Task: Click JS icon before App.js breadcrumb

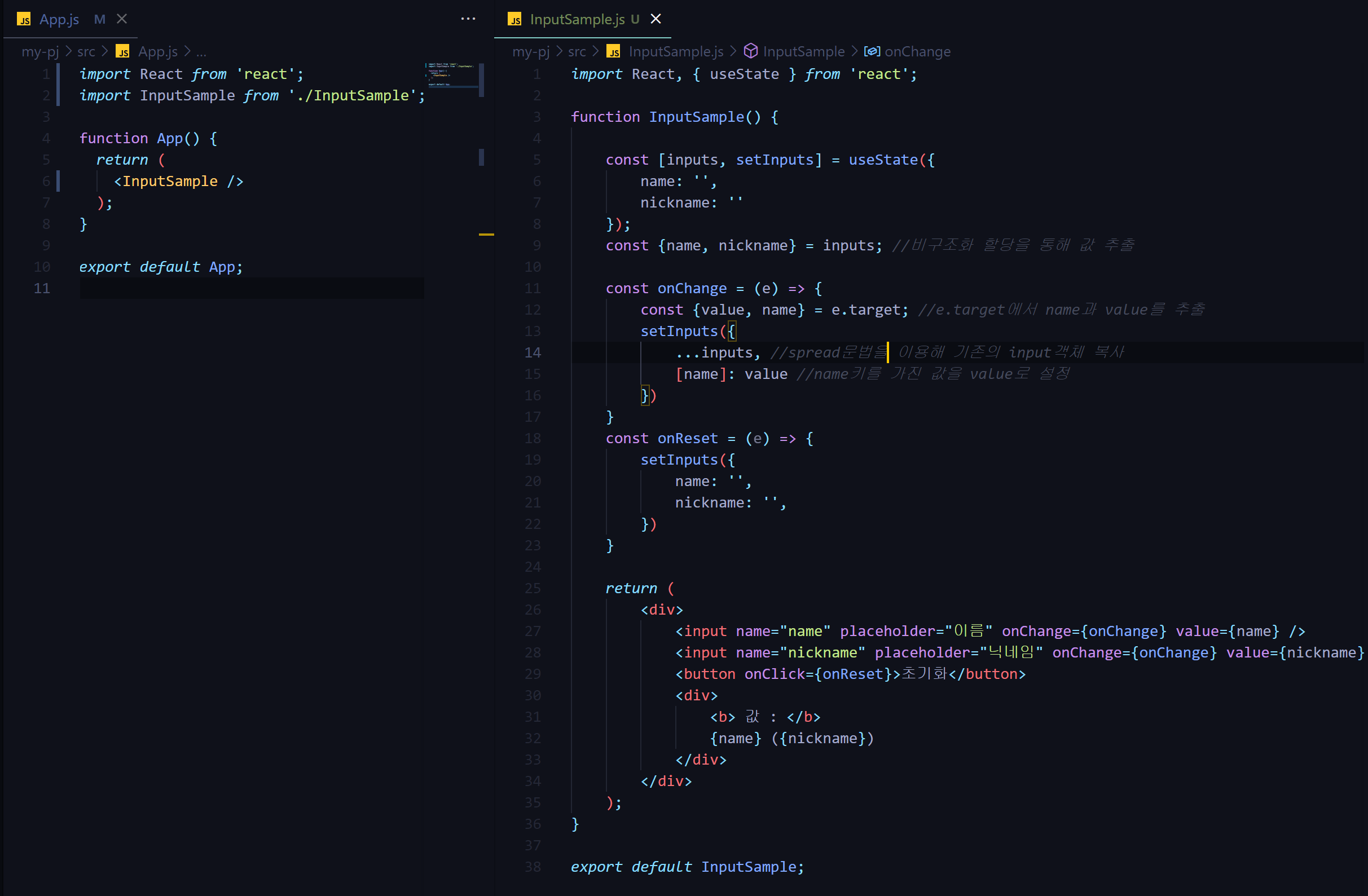Action: coord(122,52)
